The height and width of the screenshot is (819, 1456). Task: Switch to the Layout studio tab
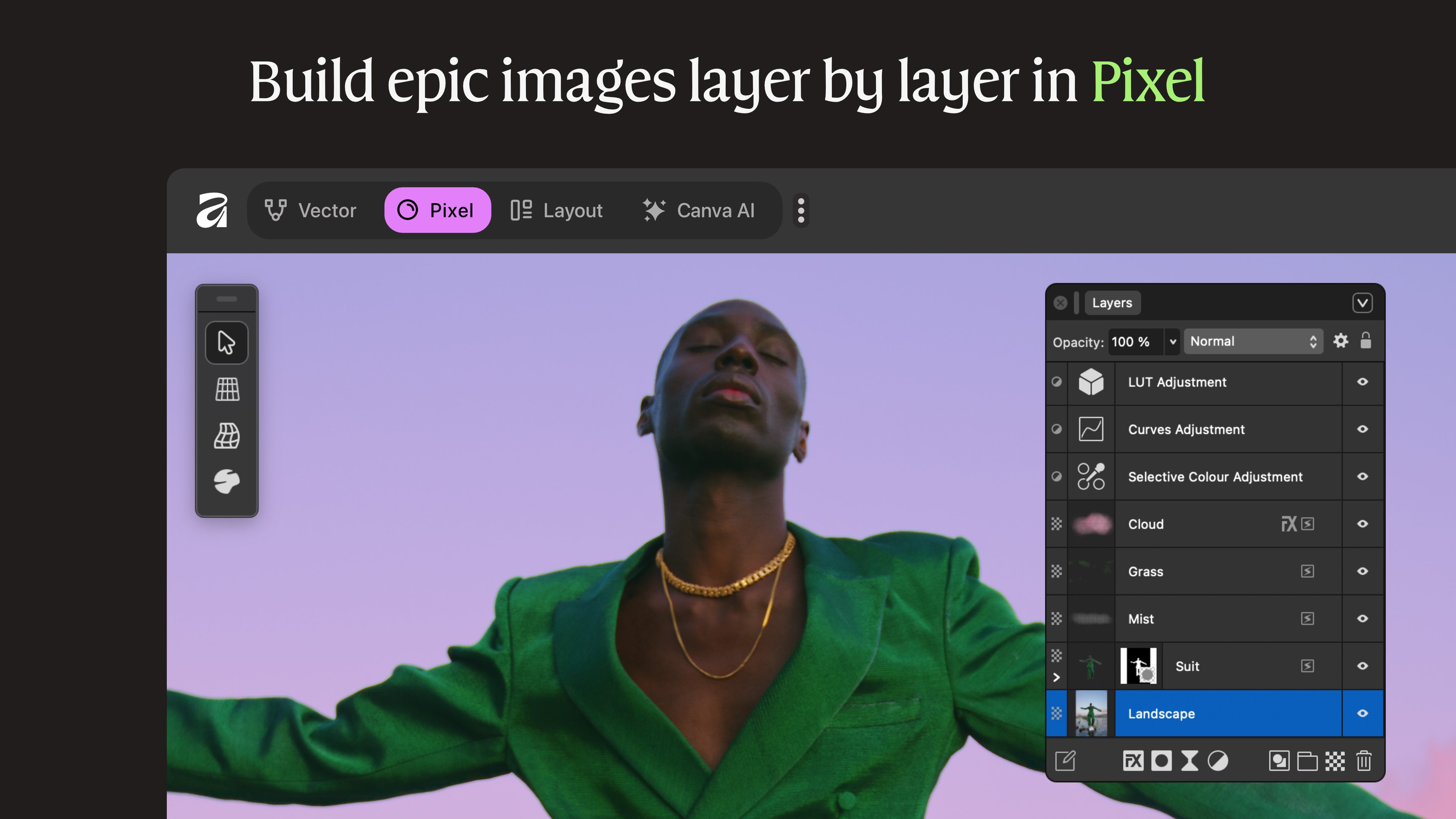click(556, 210)
